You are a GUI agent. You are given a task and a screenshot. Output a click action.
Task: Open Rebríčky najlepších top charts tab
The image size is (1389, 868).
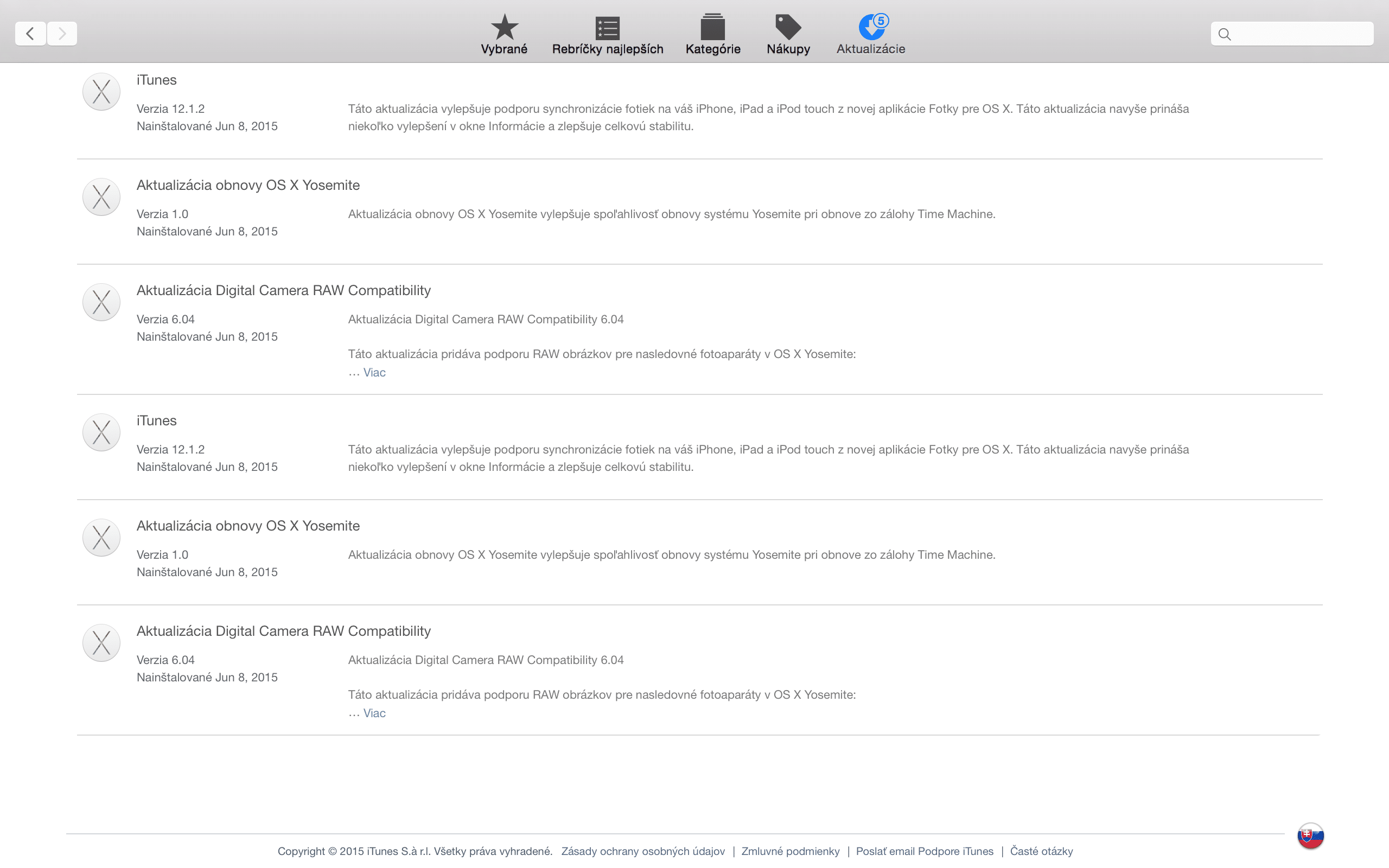coord(607,34)
